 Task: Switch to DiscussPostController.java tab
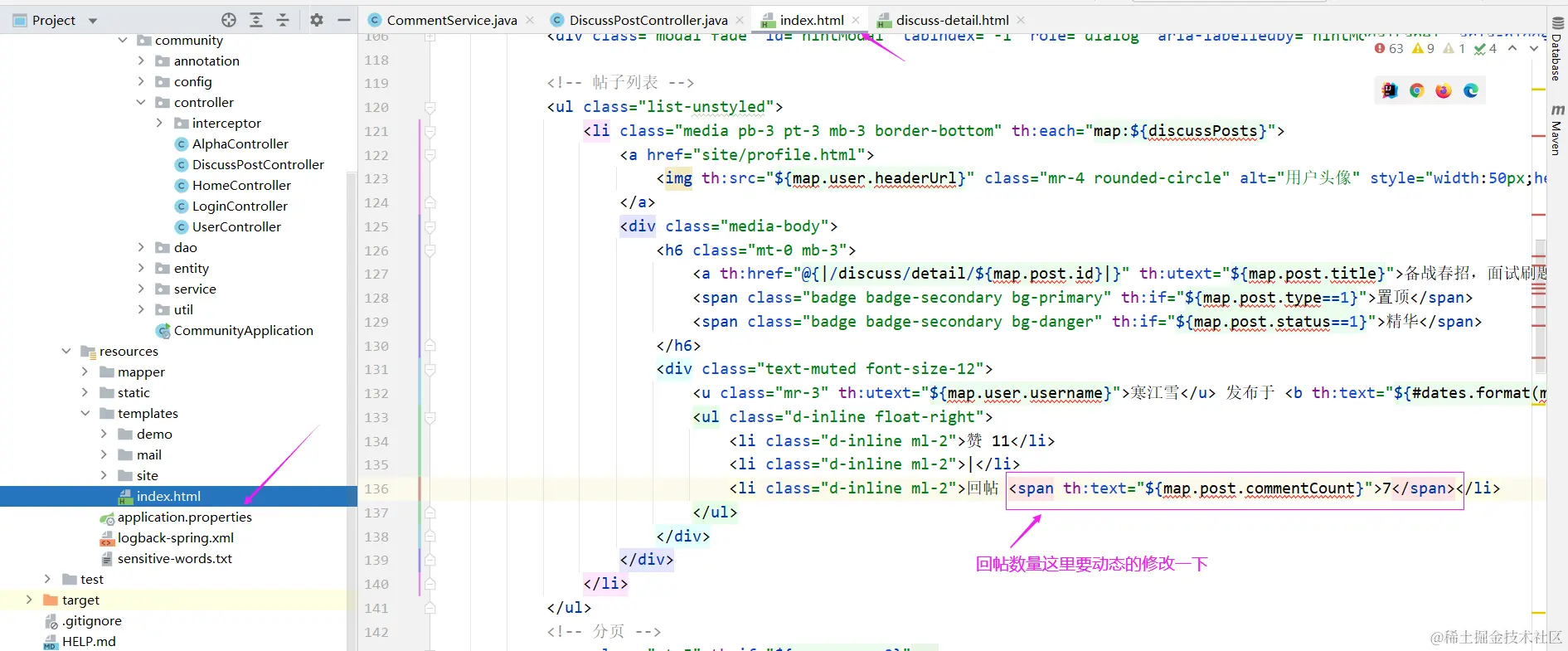tap(648, 20)
